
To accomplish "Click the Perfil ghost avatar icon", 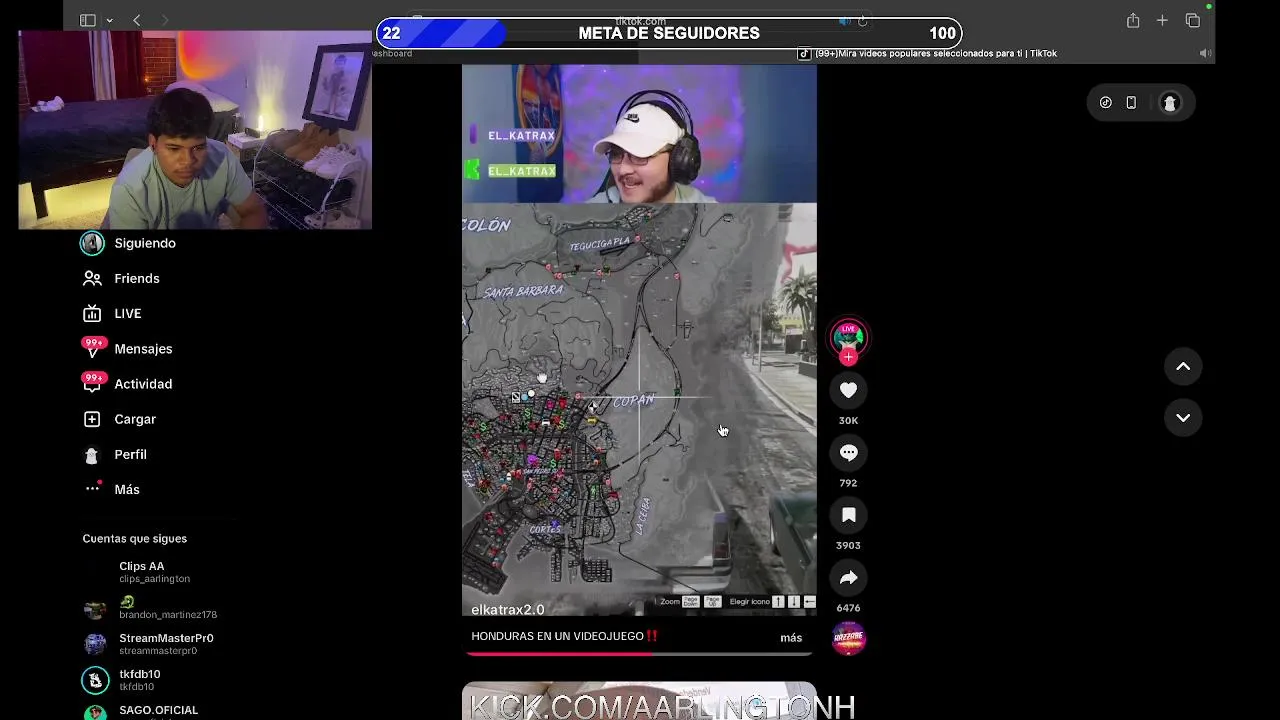I will click(92, 455).
